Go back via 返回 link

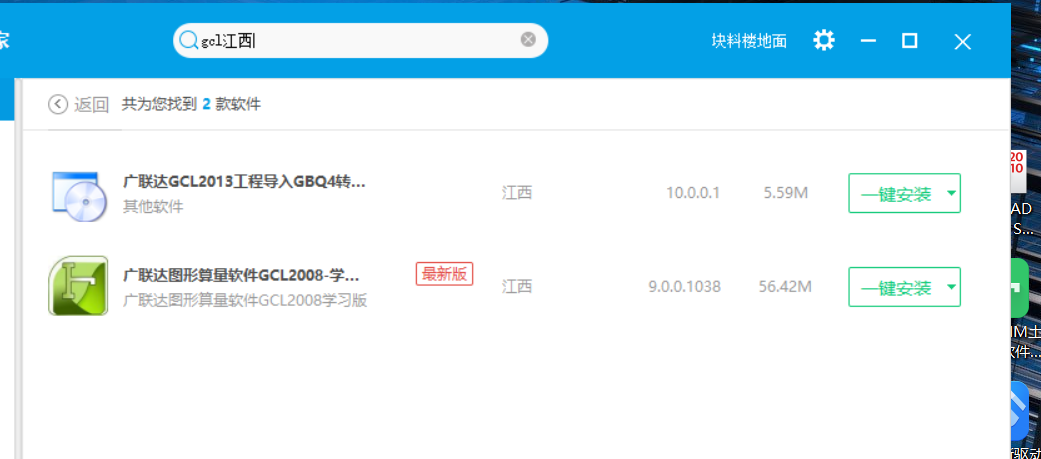tap(92, 104)
